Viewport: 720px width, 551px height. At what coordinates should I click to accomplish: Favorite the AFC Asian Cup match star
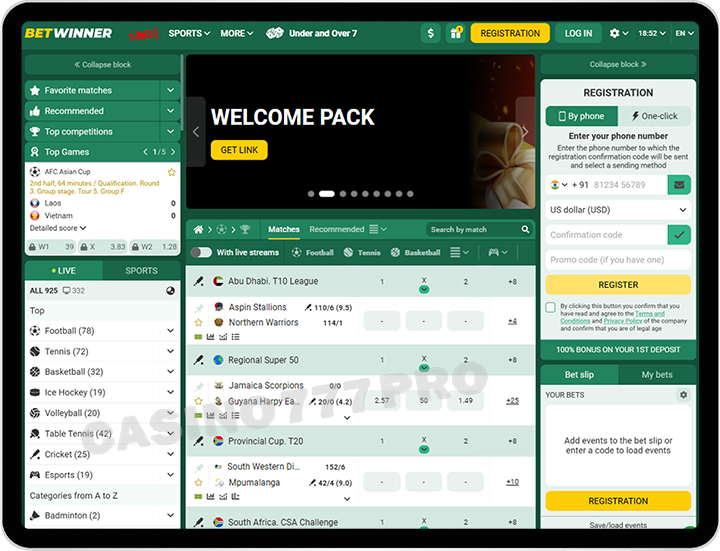[x=172, y=172]
